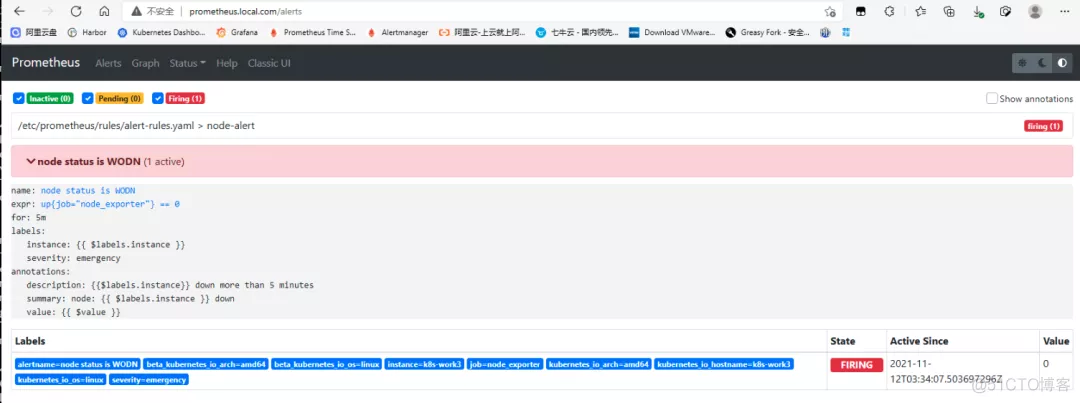Image resolution: width=1080 pixels, height=403 pixels.
Task: Open the Help nav item
Action: [x=227, y=63]
